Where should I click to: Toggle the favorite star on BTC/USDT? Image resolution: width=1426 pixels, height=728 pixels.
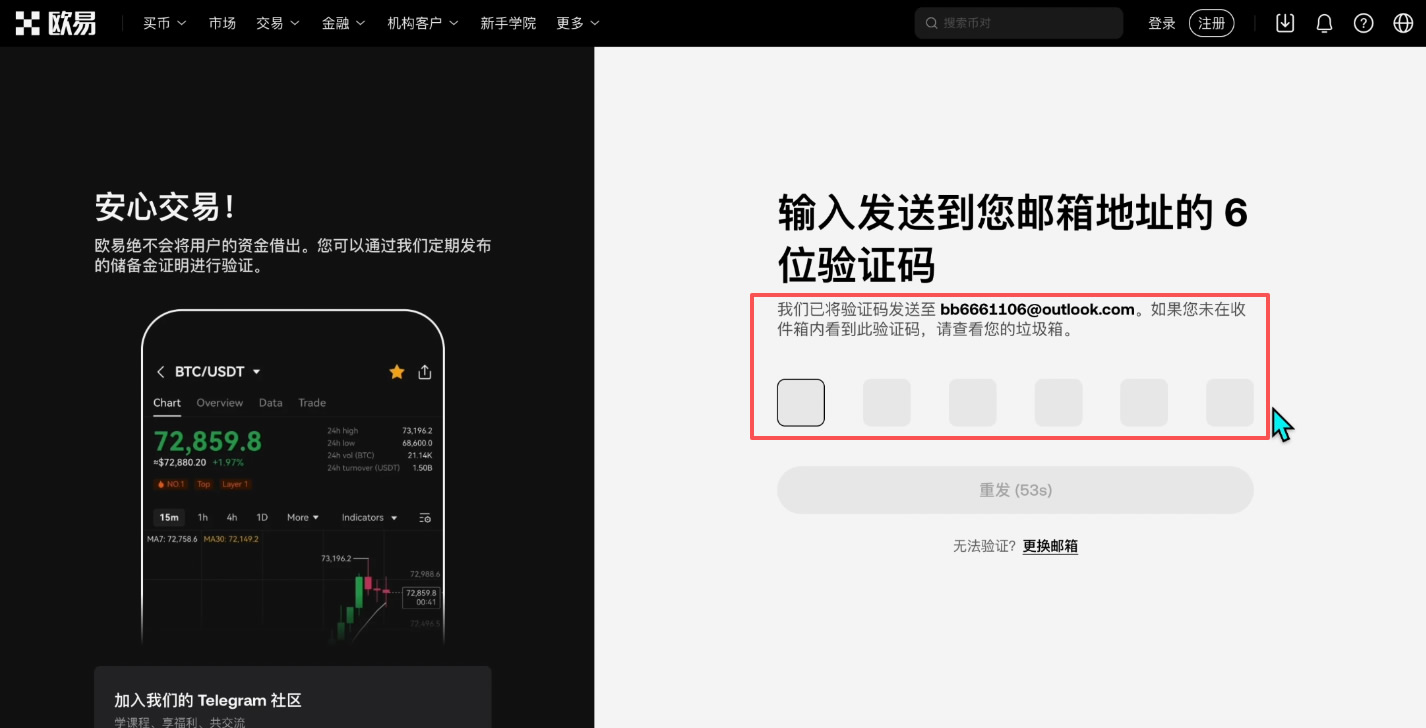(396, 371)
